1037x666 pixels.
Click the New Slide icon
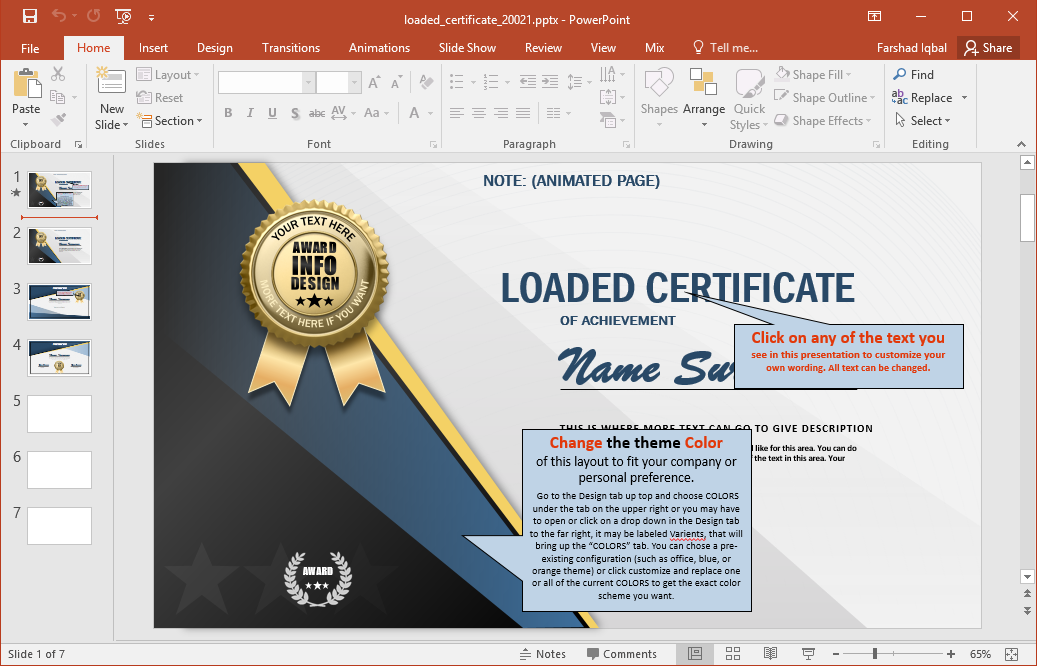[111, 84]
